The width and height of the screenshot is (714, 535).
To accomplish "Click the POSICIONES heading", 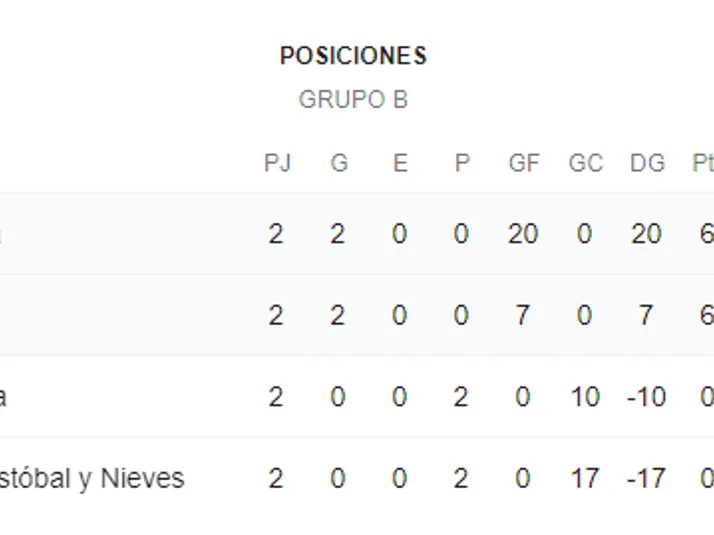I will tap(353, 56).
